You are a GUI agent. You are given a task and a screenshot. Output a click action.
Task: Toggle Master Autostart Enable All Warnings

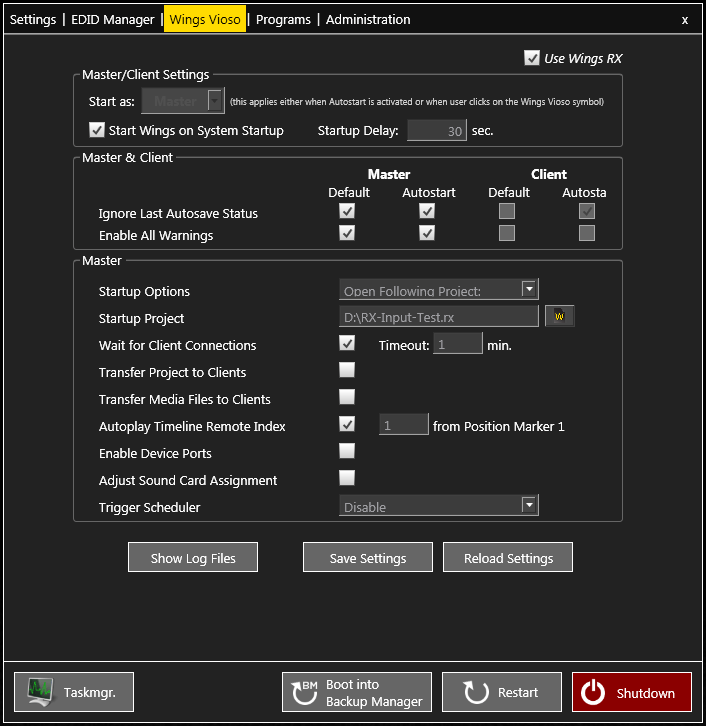point(427,233)
